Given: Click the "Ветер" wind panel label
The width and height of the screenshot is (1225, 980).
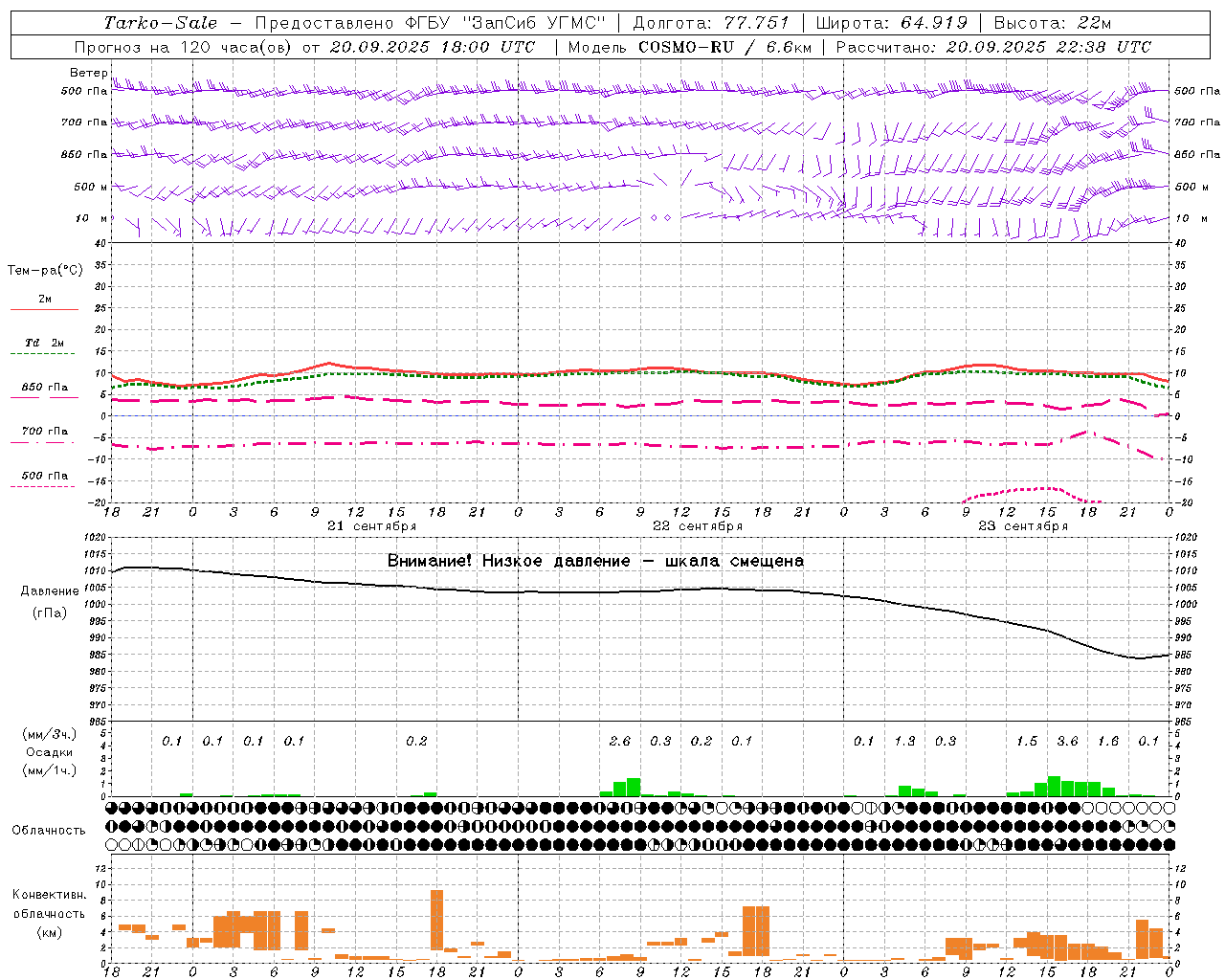Looking at the screenshot, I should pos(89,73).
